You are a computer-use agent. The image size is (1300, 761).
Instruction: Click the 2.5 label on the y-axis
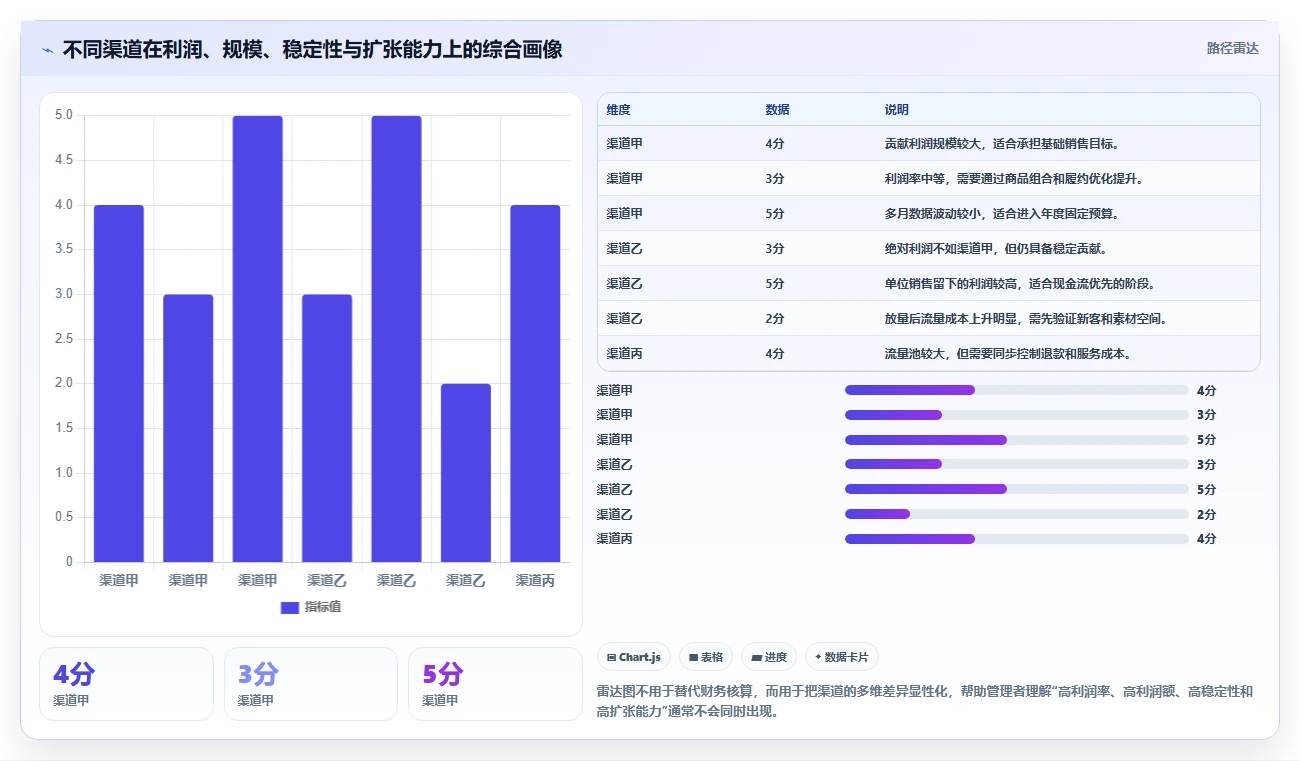pyautogui.click(x=63, y=339)
